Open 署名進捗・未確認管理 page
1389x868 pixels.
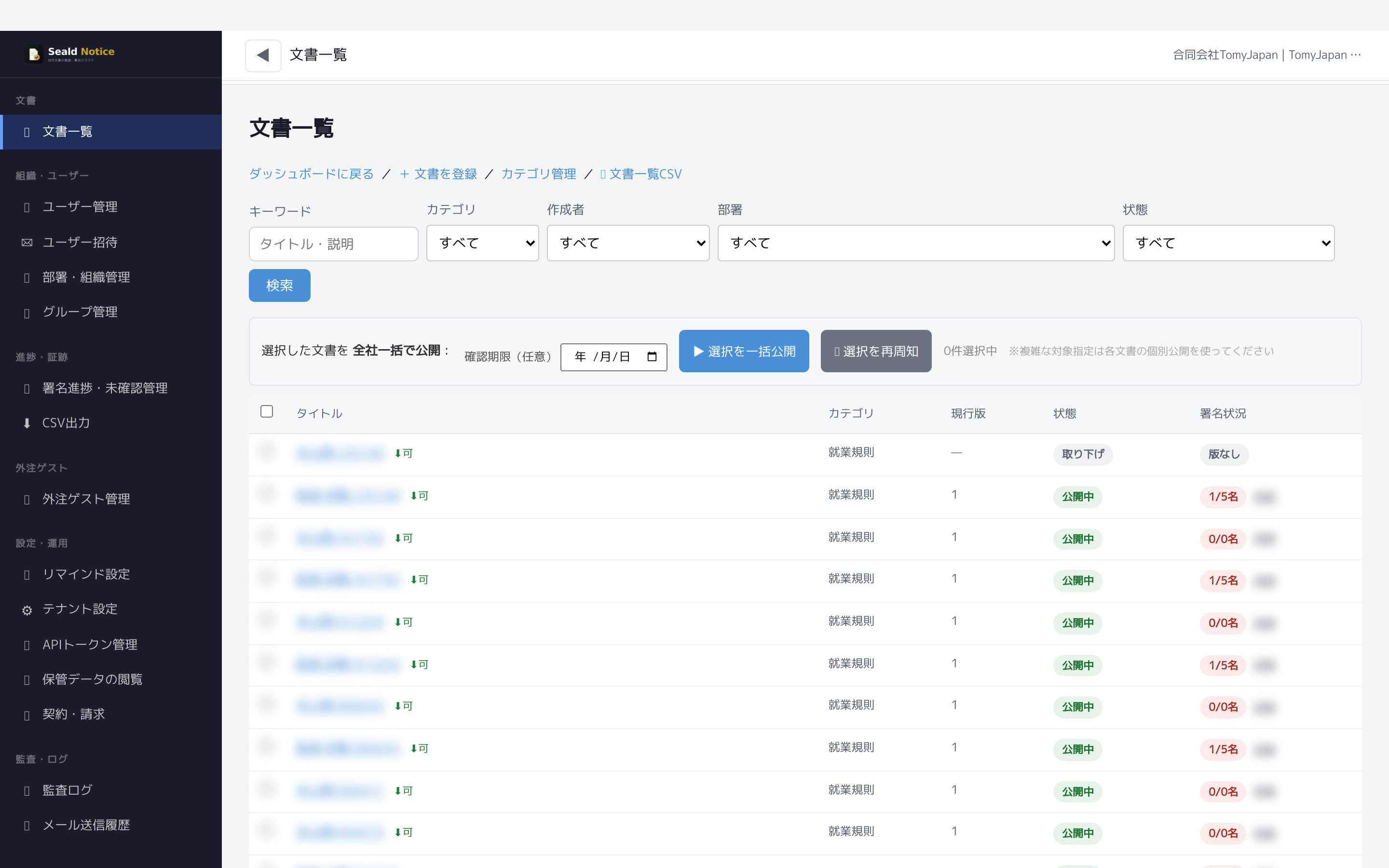point(111,388)
